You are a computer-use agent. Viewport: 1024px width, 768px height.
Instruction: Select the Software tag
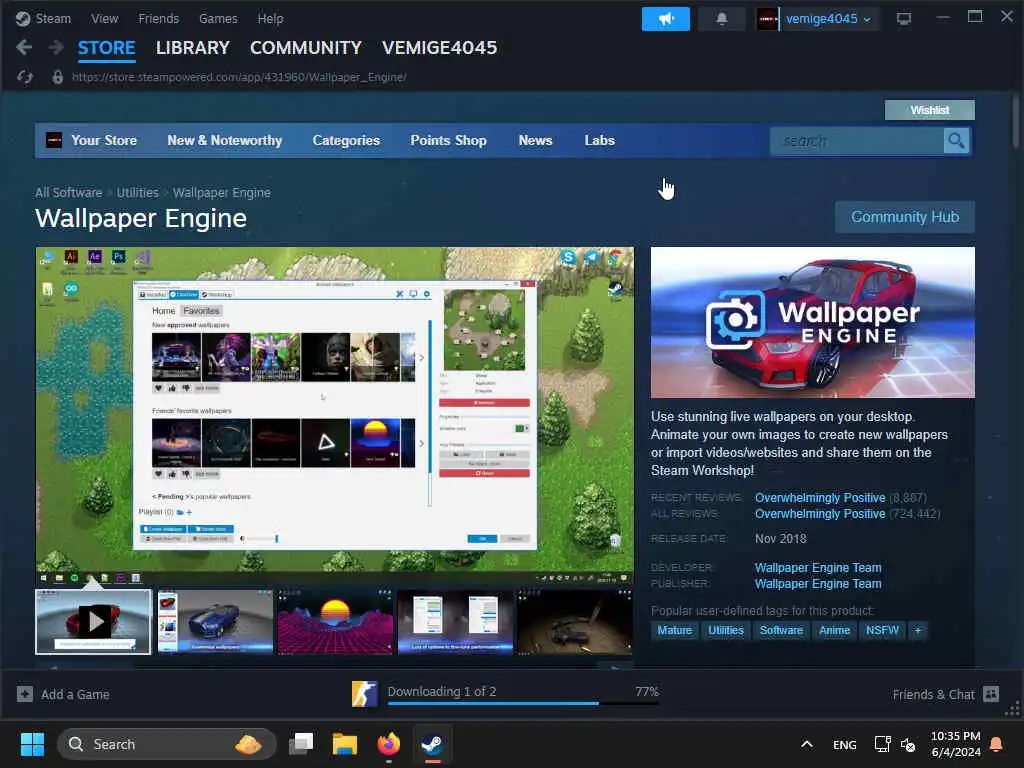click(781, 630)
